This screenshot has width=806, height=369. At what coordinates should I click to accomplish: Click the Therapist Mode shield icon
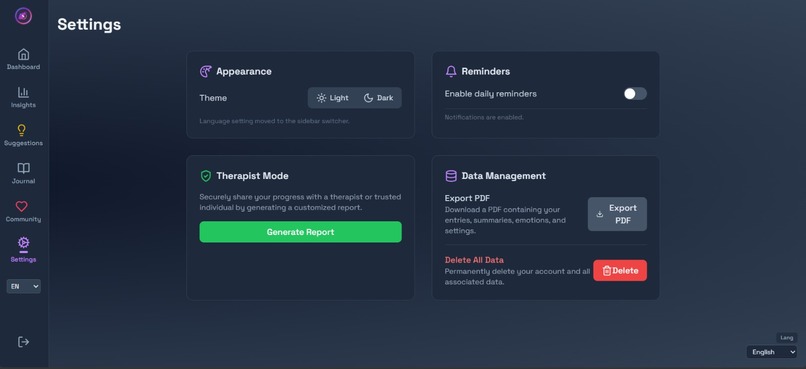pos(206,176)
